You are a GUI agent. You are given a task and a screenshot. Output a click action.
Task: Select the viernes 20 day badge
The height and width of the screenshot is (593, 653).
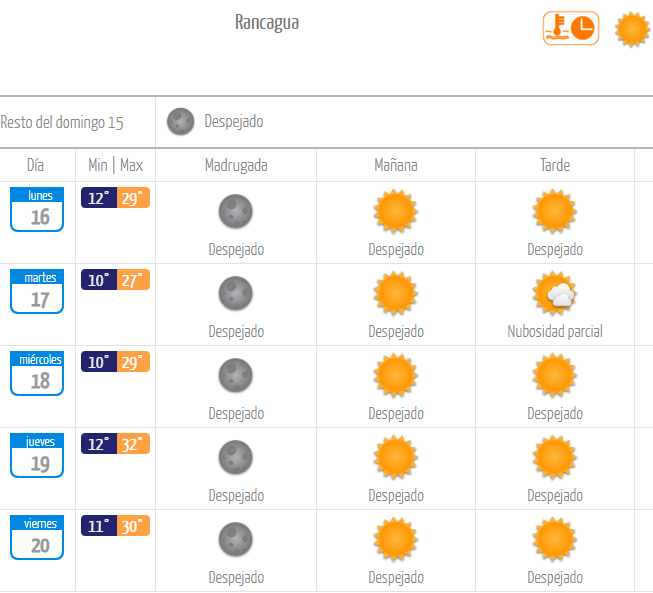coord(37,537)
